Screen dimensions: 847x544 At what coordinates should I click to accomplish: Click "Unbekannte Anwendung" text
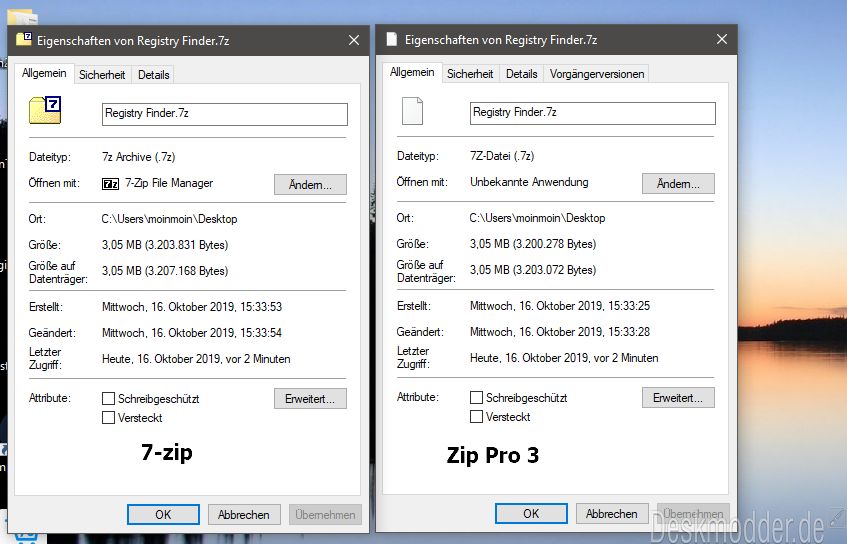(x=529, y=182)
